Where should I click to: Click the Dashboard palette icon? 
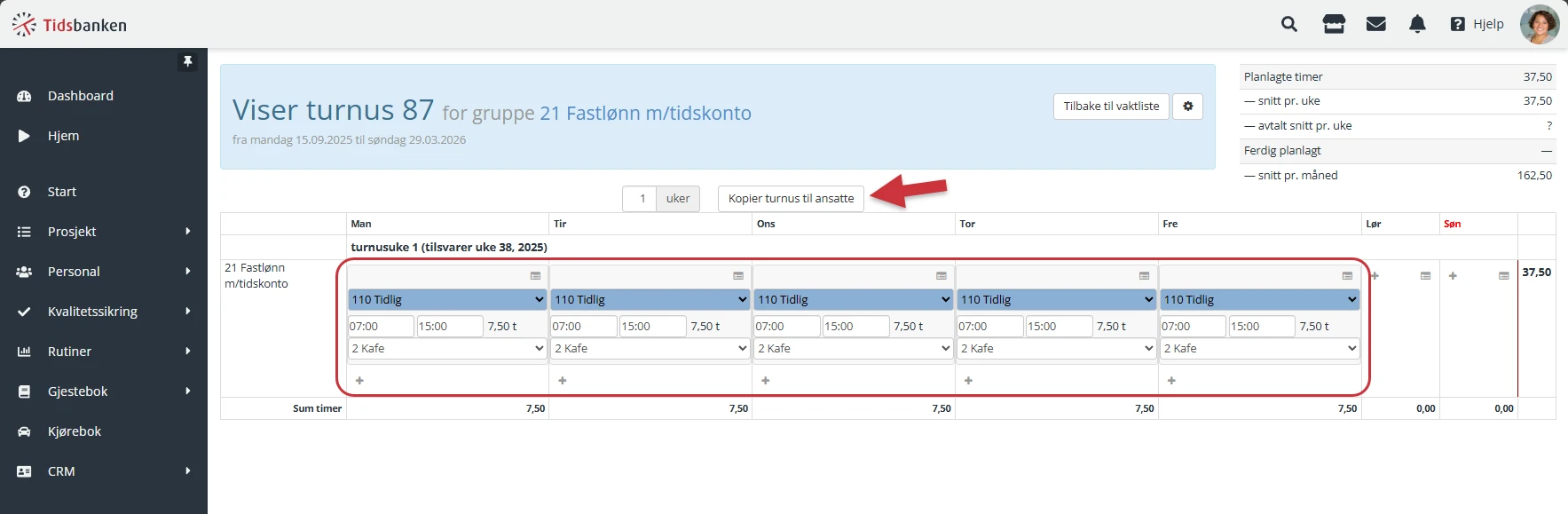(x=24, y=96)
